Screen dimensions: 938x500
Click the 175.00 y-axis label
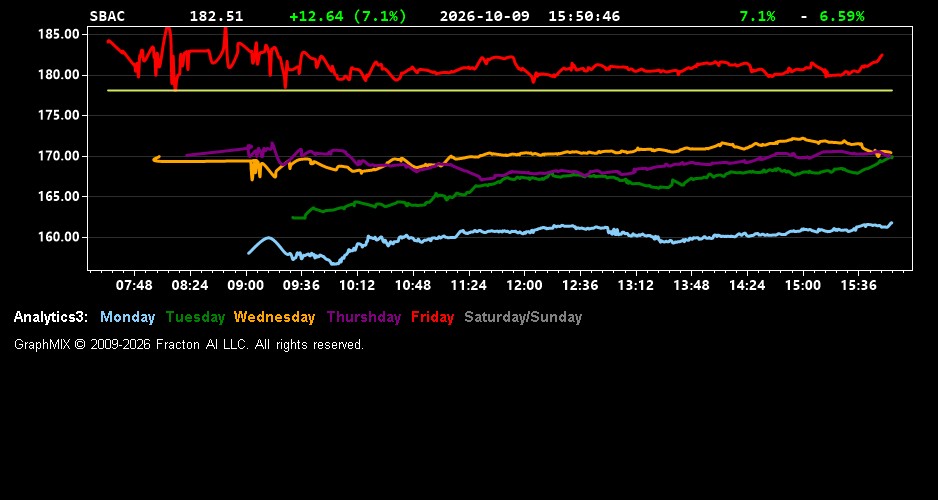pyautogui.click(x=59, y=115)
